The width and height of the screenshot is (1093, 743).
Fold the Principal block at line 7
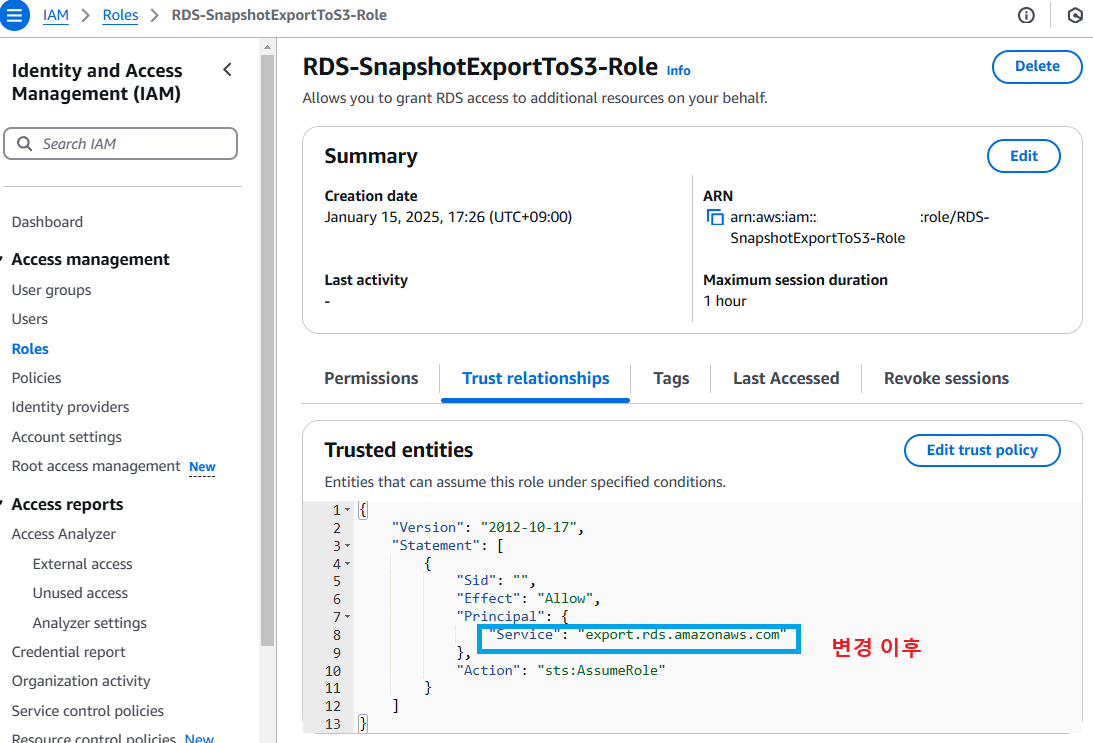[347, 617]
